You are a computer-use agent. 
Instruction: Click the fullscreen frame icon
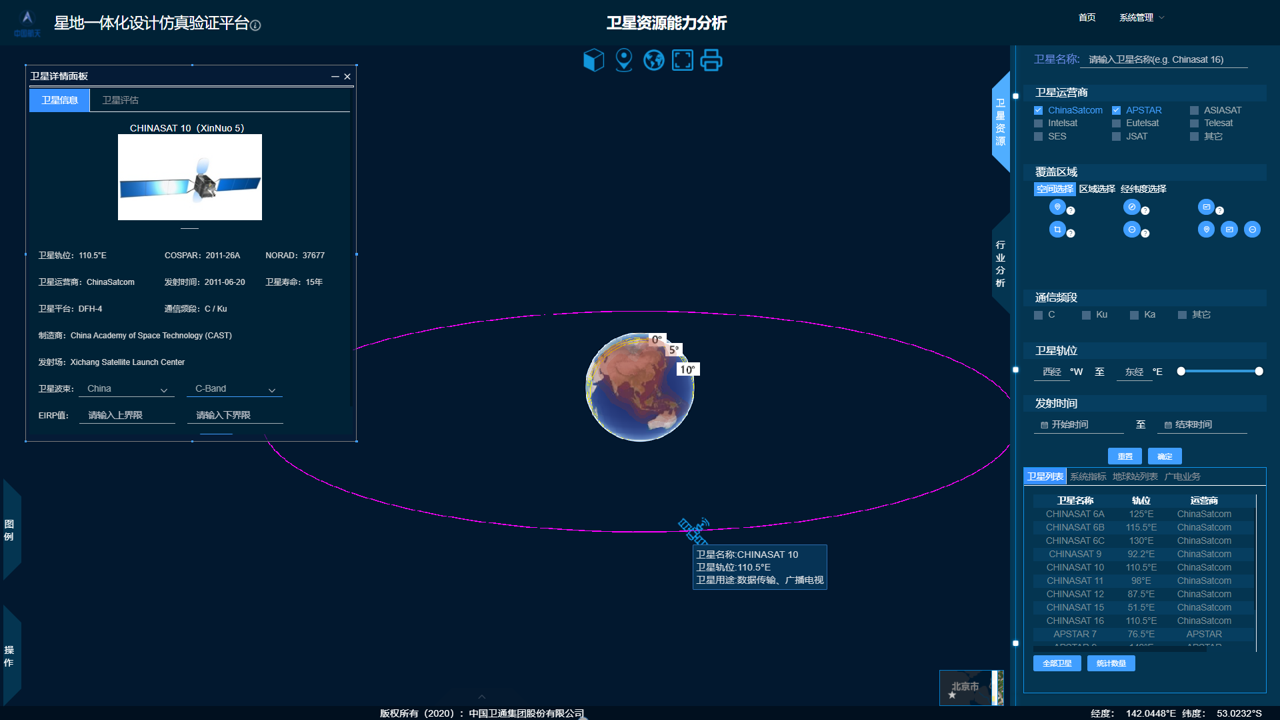coord(683,60)
